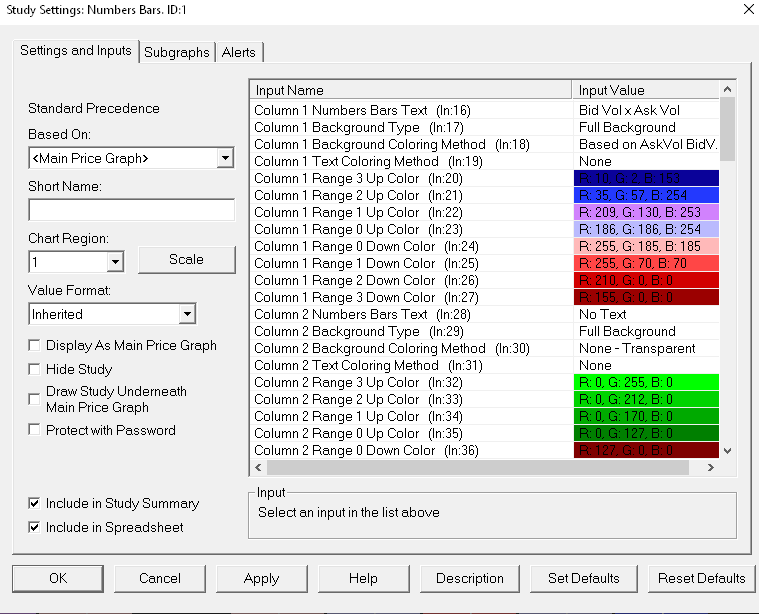Select Column 1 Range 3 Up Color swatch

646,178
